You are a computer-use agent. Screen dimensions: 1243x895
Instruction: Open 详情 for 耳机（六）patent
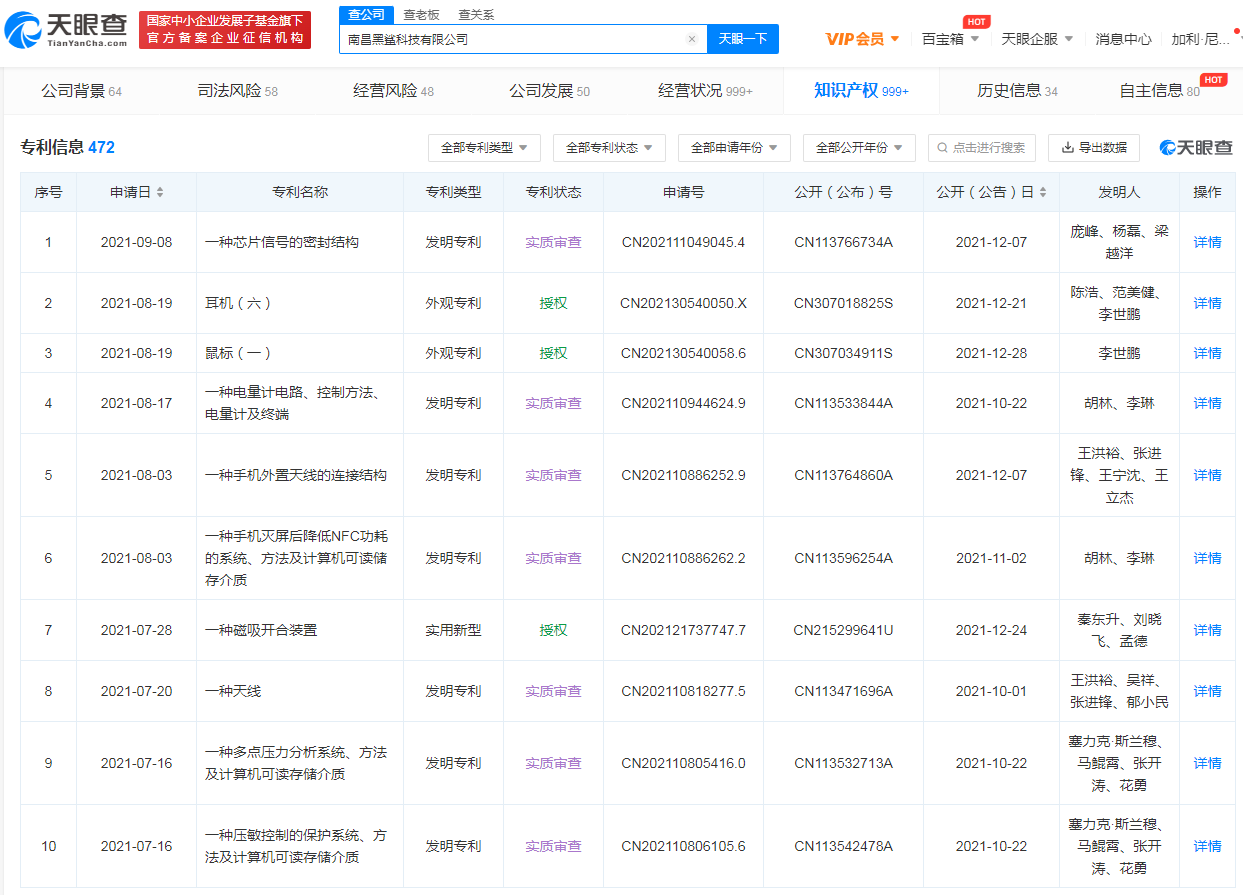(x=1207, y=303)
